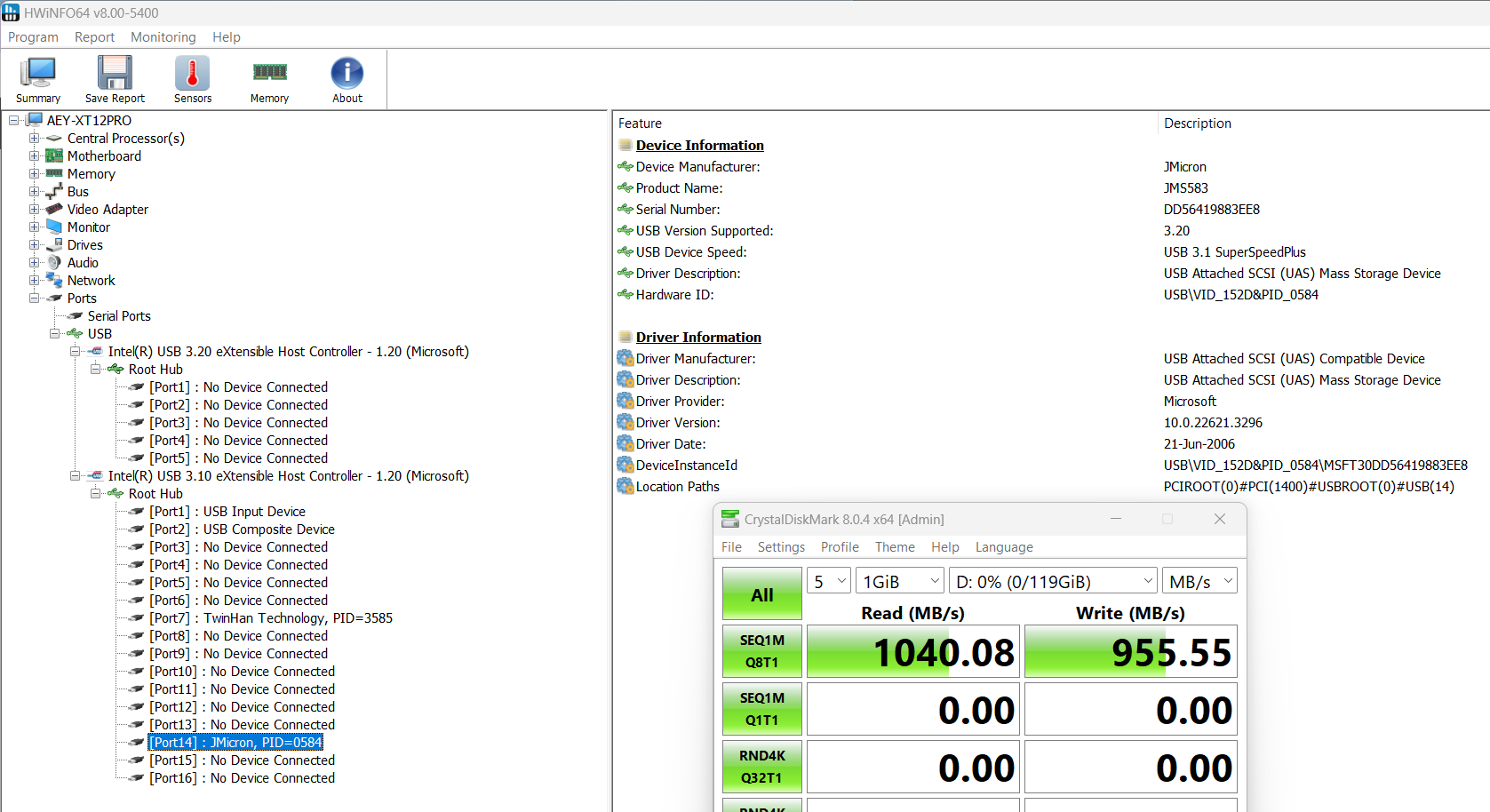The width and height of the screenshot is (1490, 812).
Task: Select Port1 USB Input Device entry
Action: (227, 512)
